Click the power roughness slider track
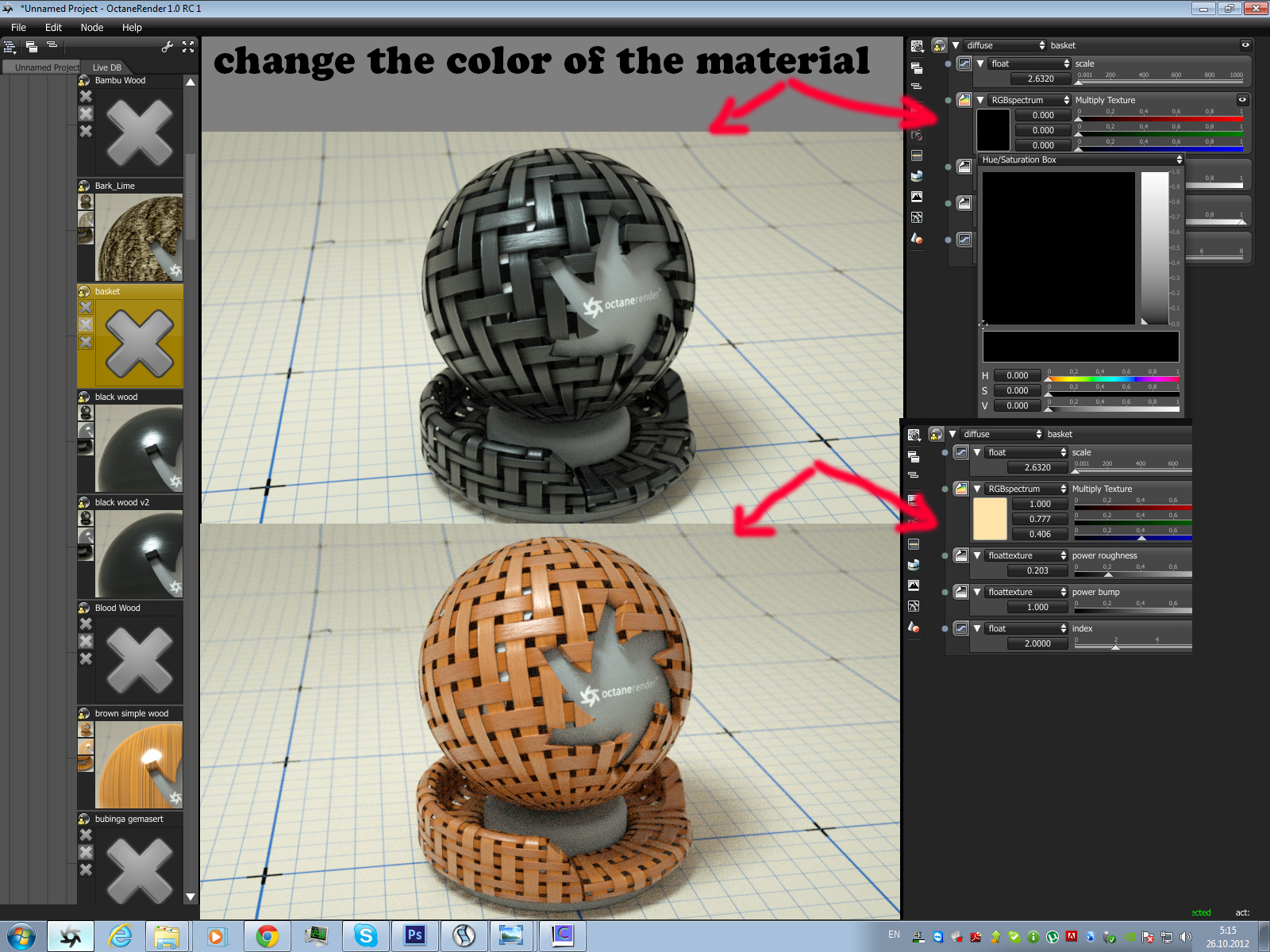Image resolution: width=1270 pixels, height=952 pixels. point(1133,573)
